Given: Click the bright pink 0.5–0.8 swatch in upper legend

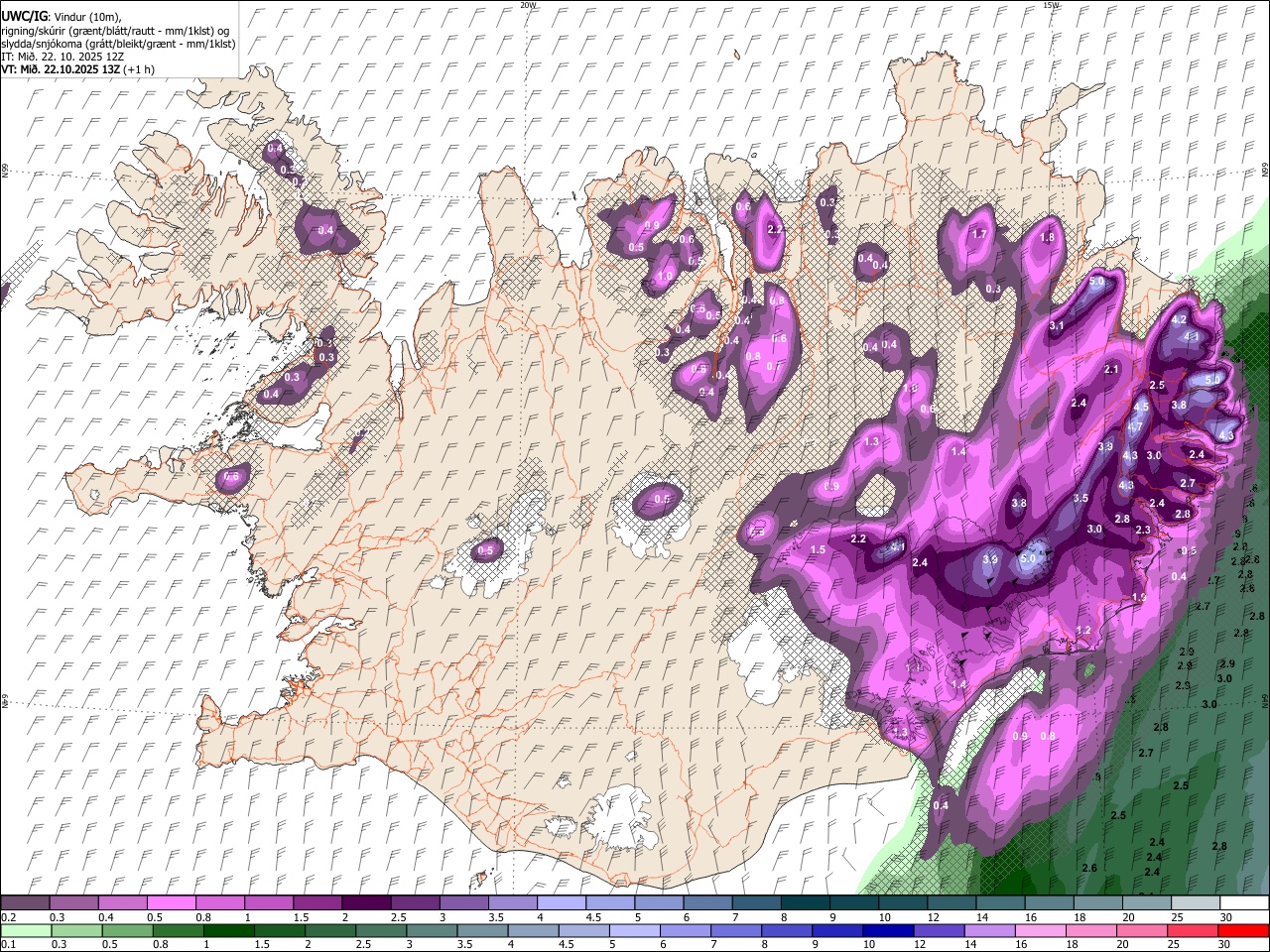Looking at the screenshot, I should (x=171, y=903).
